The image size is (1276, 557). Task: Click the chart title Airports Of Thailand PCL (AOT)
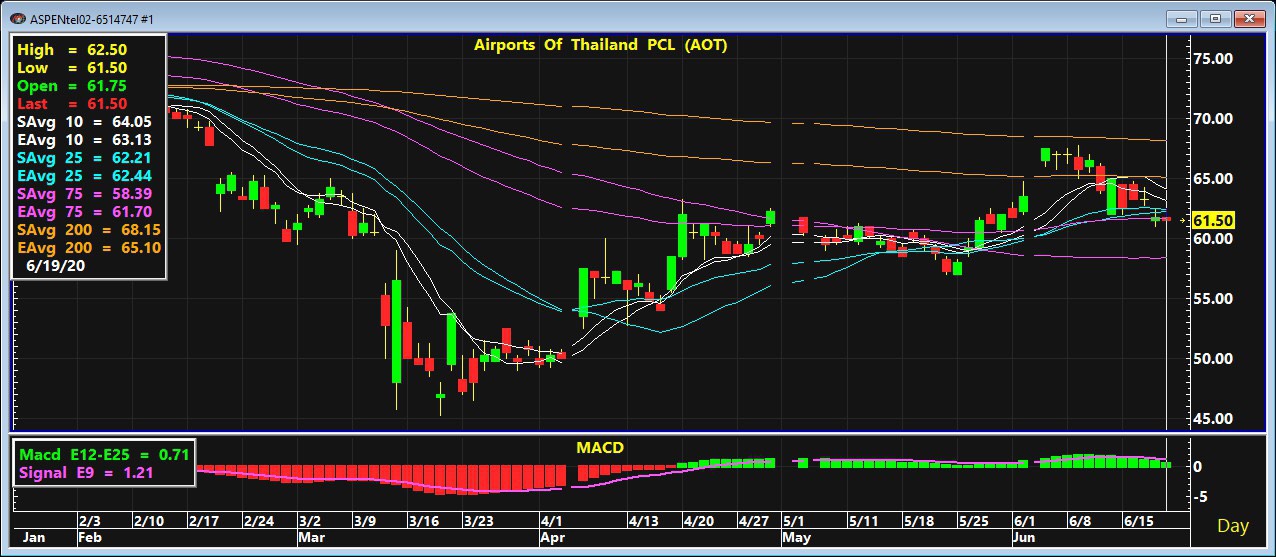coord(600,45)
